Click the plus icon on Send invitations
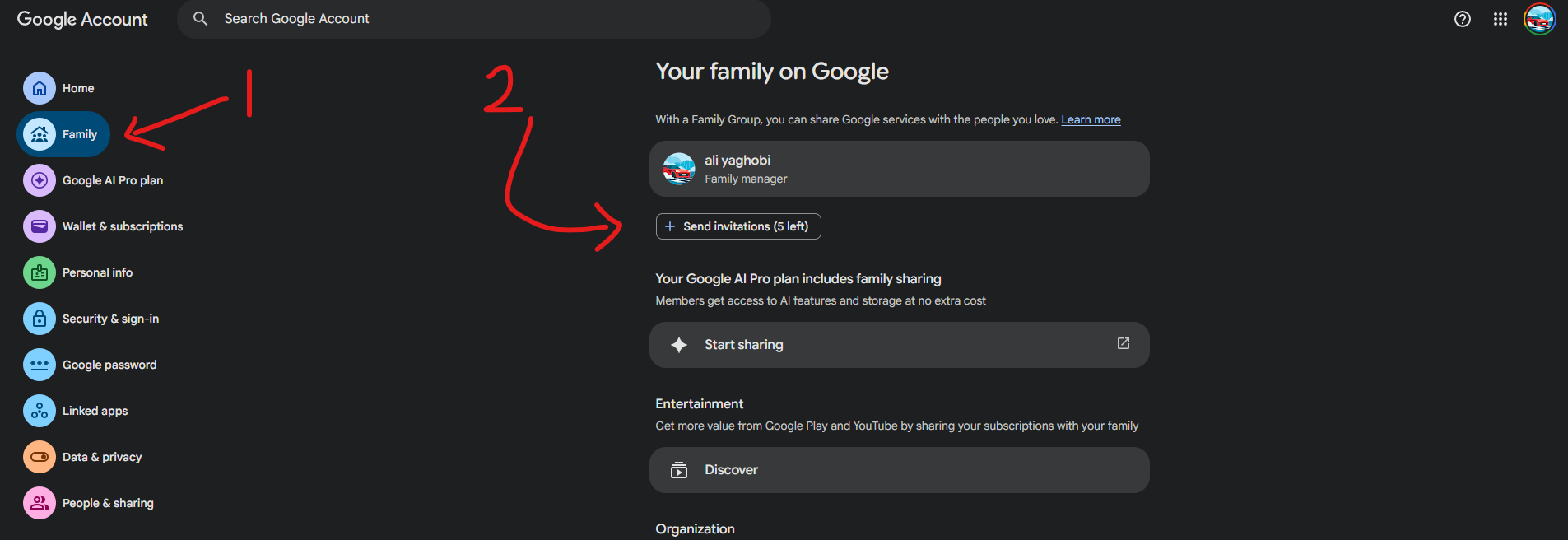Viewport: 1568px width, 540px height. (x=670, y=226)
